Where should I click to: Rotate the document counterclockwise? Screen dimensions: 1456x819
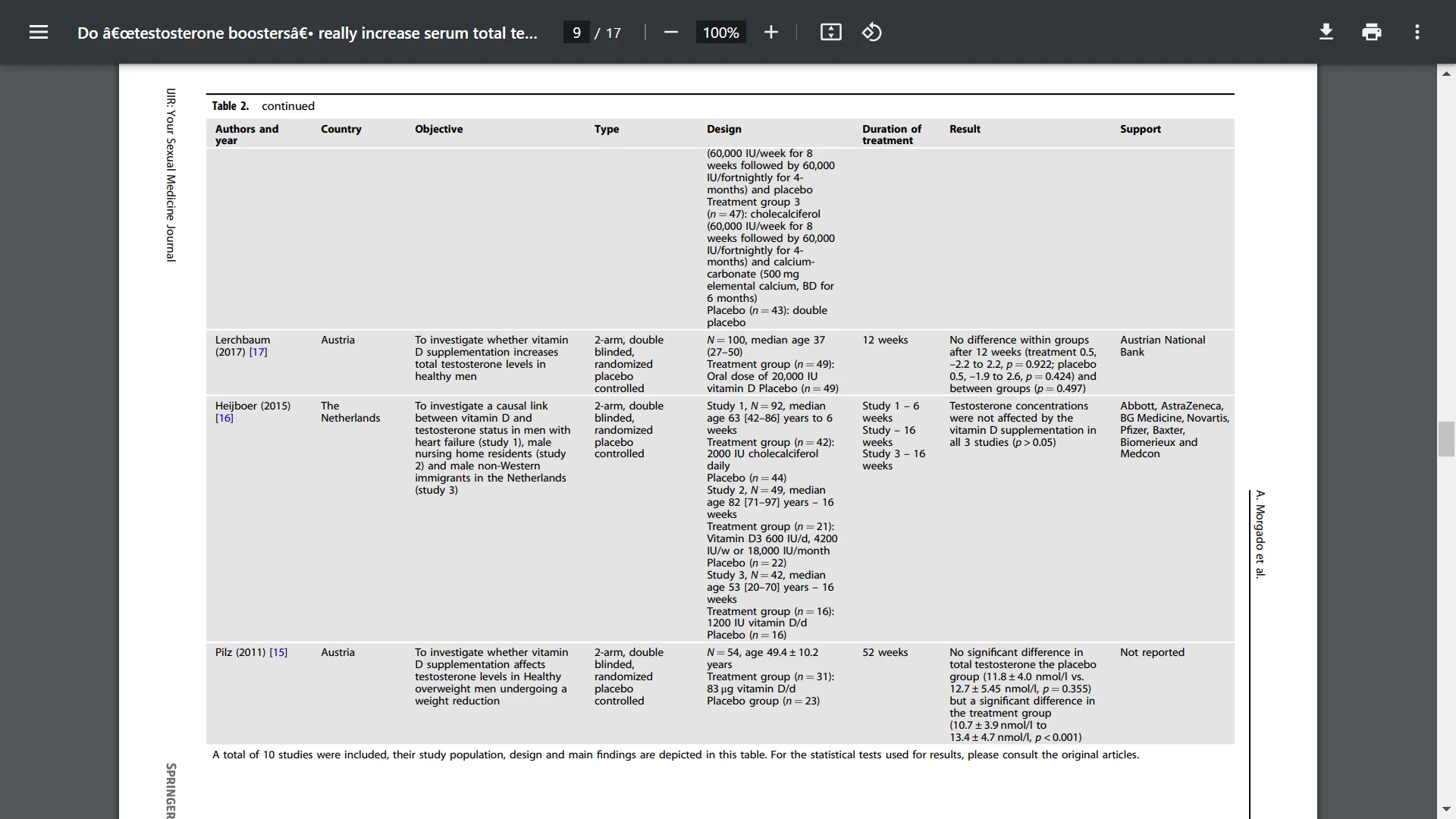click(x=871, y=32)
